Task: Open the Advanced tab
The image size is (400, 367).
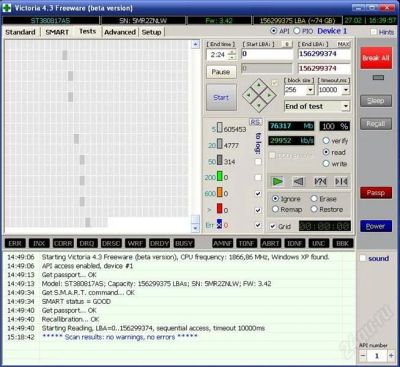Action: click(120, 32)
